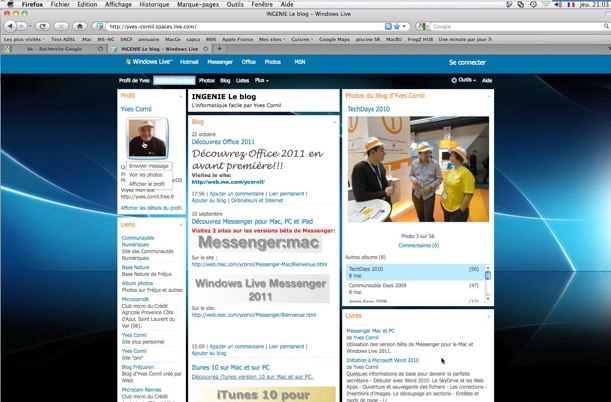Viewport: 611px width, 402px height.
Task: Click album list scrollbar up arrow
Action: (x=487, y=268)
